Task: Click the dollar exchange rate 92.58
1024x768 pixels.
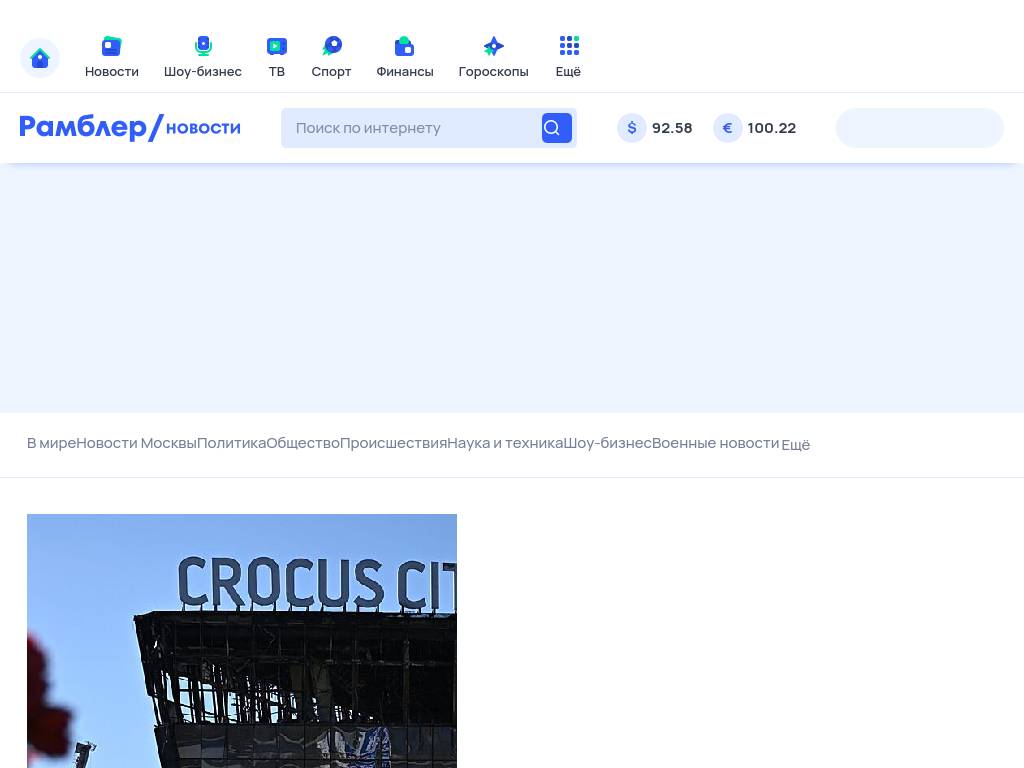Action: (656, 128)
